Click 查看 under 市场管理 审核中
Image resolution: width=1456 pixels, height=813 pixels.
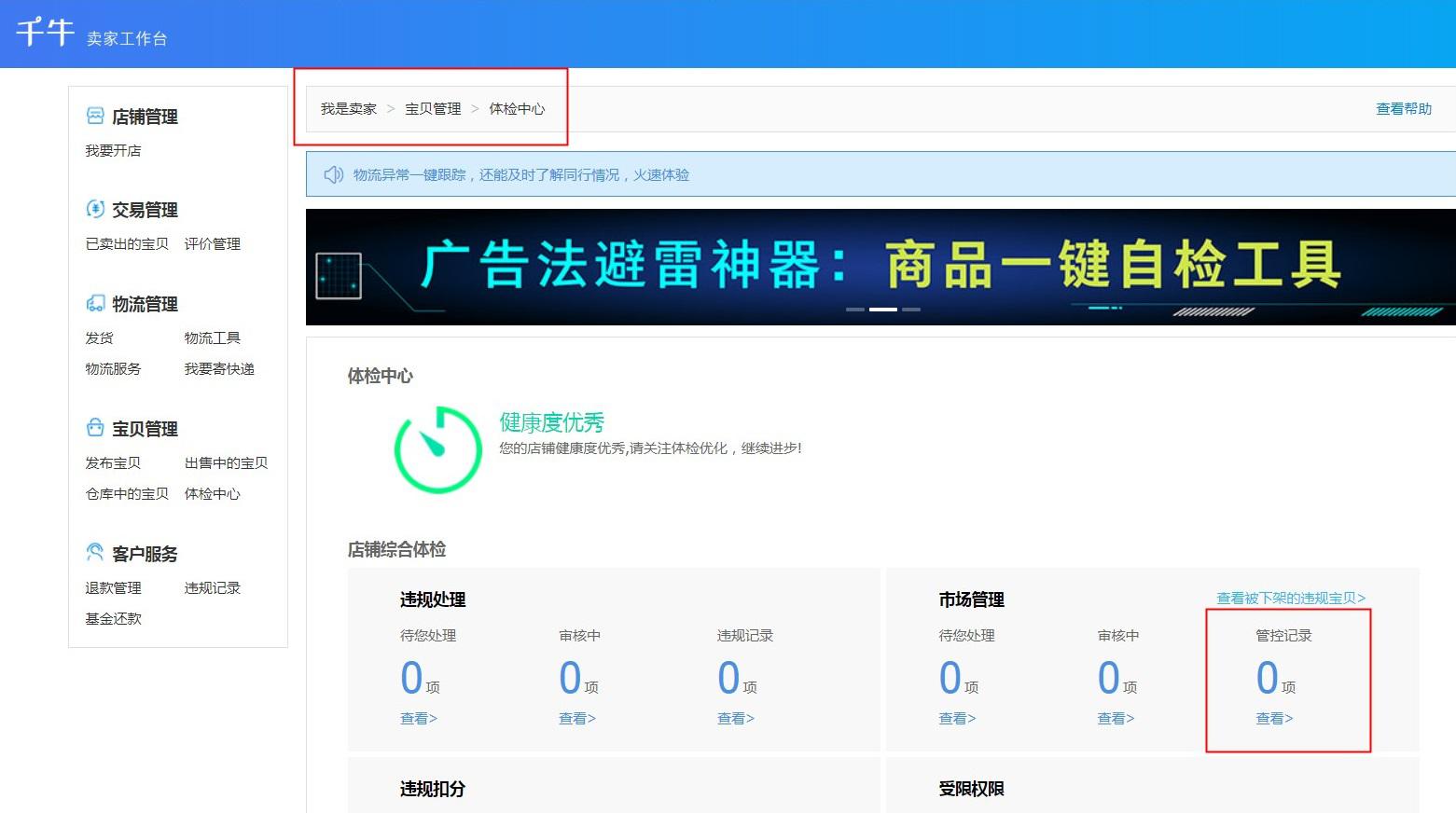point(1116,718)
